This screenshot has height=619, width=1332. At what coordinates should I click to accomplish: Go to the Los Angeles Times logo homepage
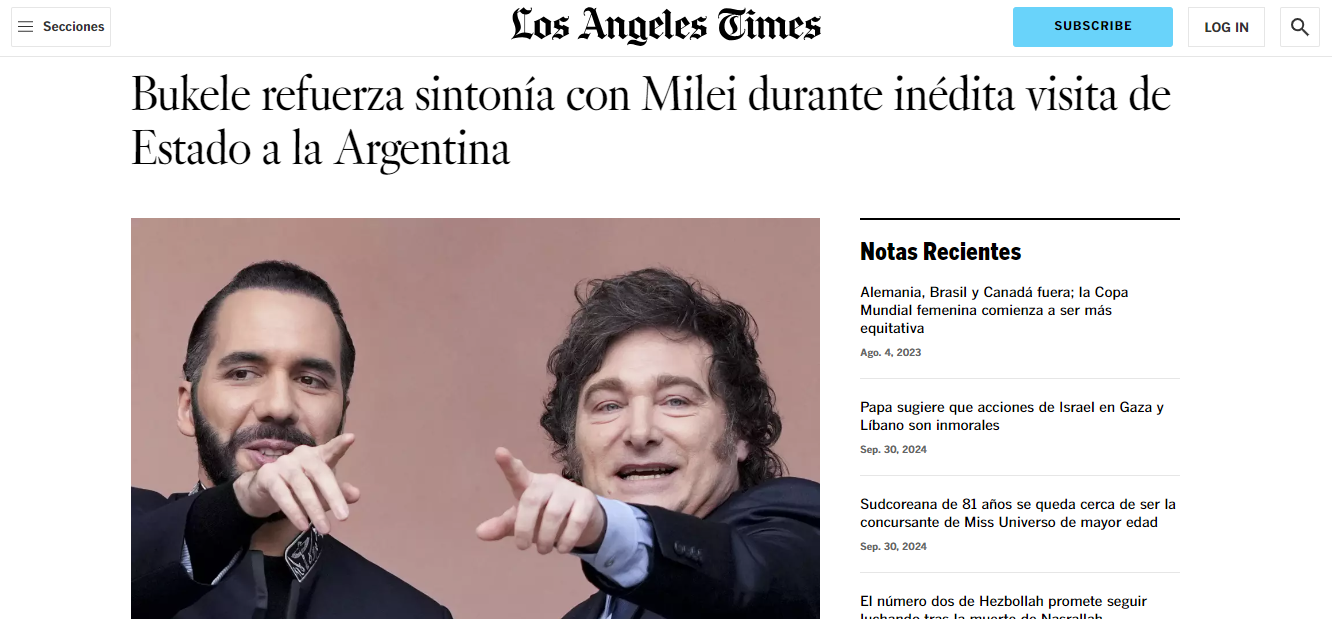pos(666,27)
